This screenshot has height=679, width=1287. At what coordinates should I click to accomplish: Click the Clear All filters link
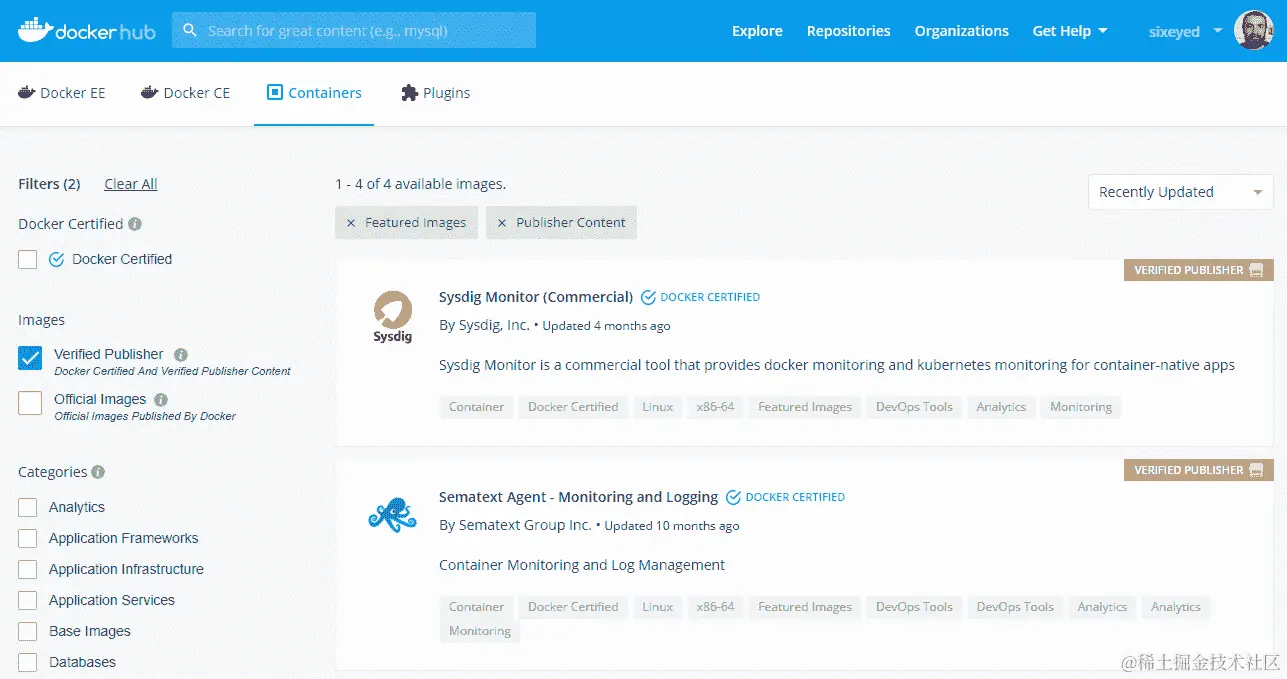click(131, 184)
